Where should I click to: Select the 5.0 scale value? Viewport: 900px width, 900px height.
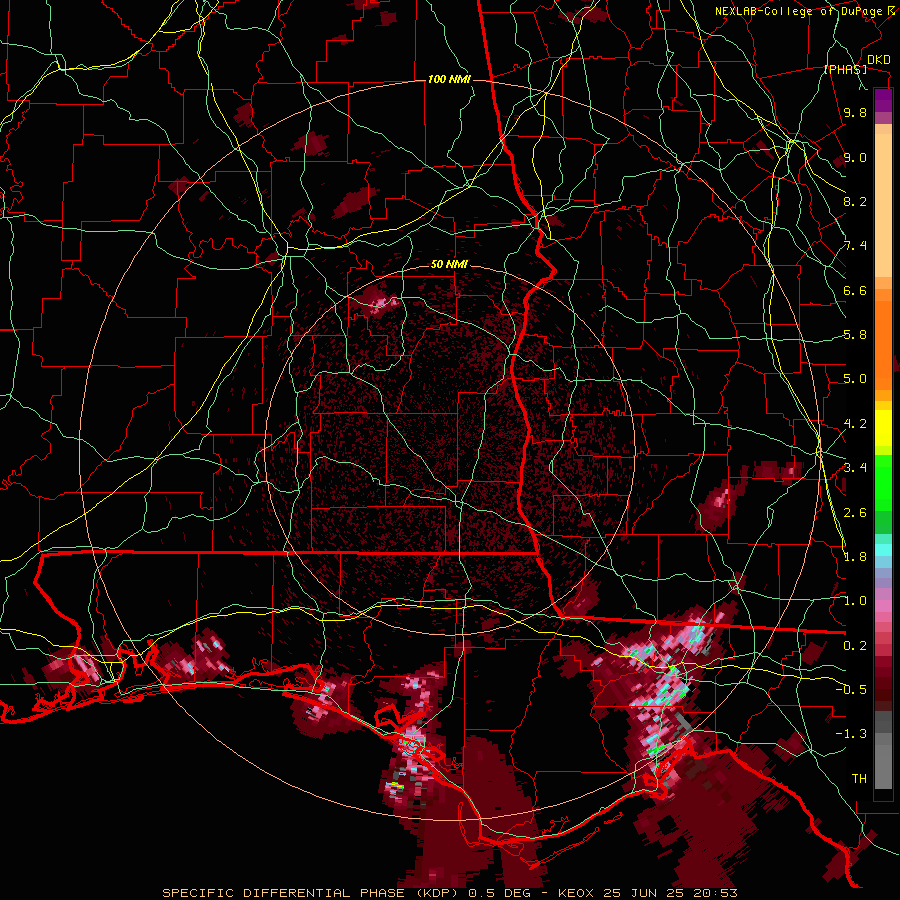pos(855,379)
